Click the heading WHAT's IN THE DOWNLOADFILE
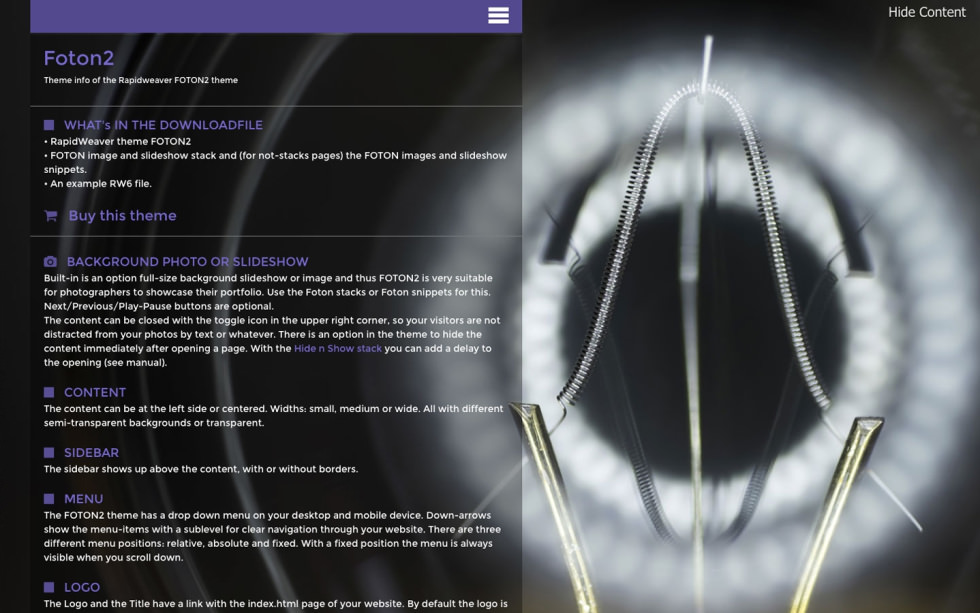This screenshot has height=613, width=980. pyautogui.click(x=163, y=125)
